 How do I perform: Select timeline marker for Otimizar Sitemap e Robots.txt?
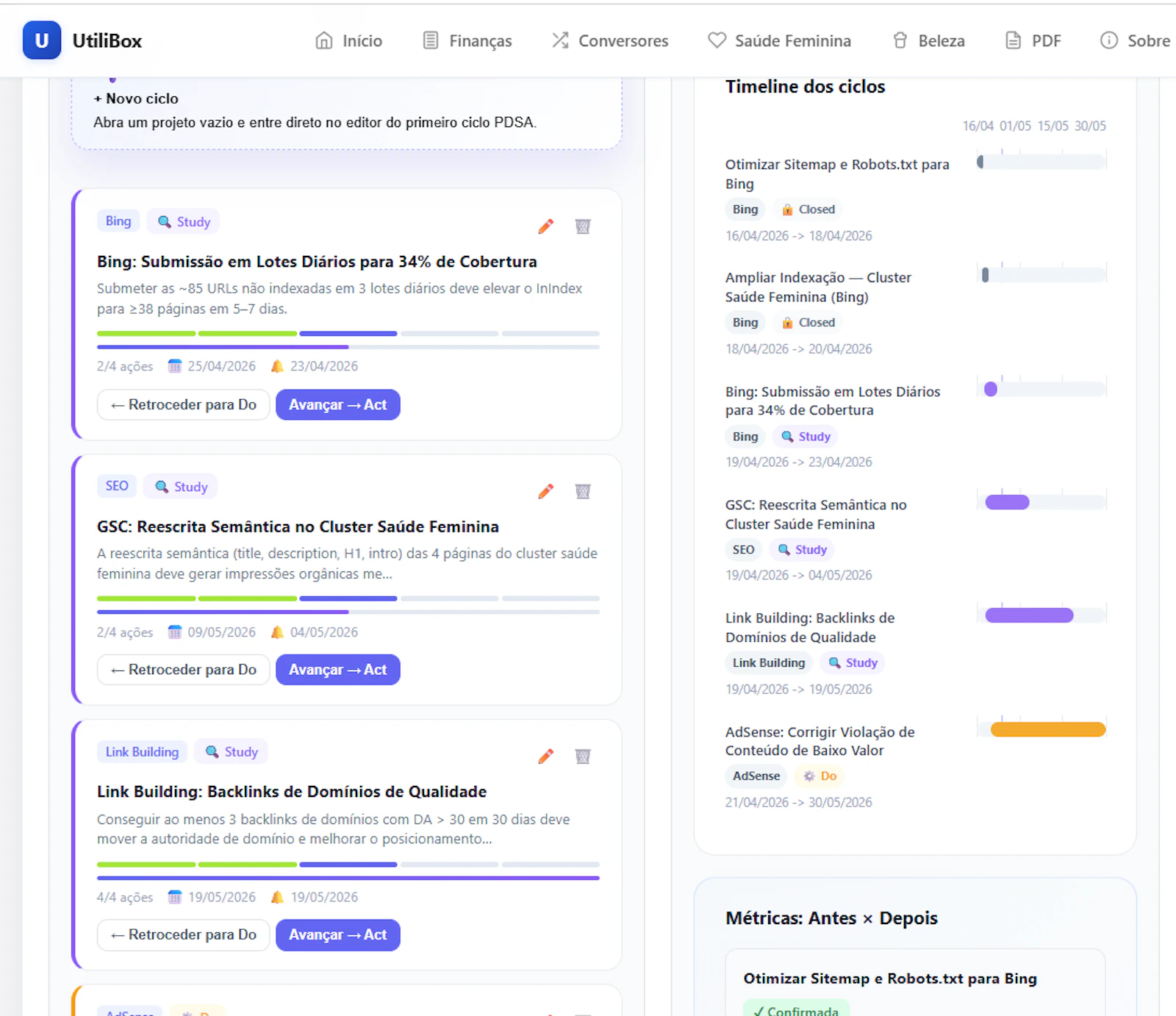click(980, 162)
